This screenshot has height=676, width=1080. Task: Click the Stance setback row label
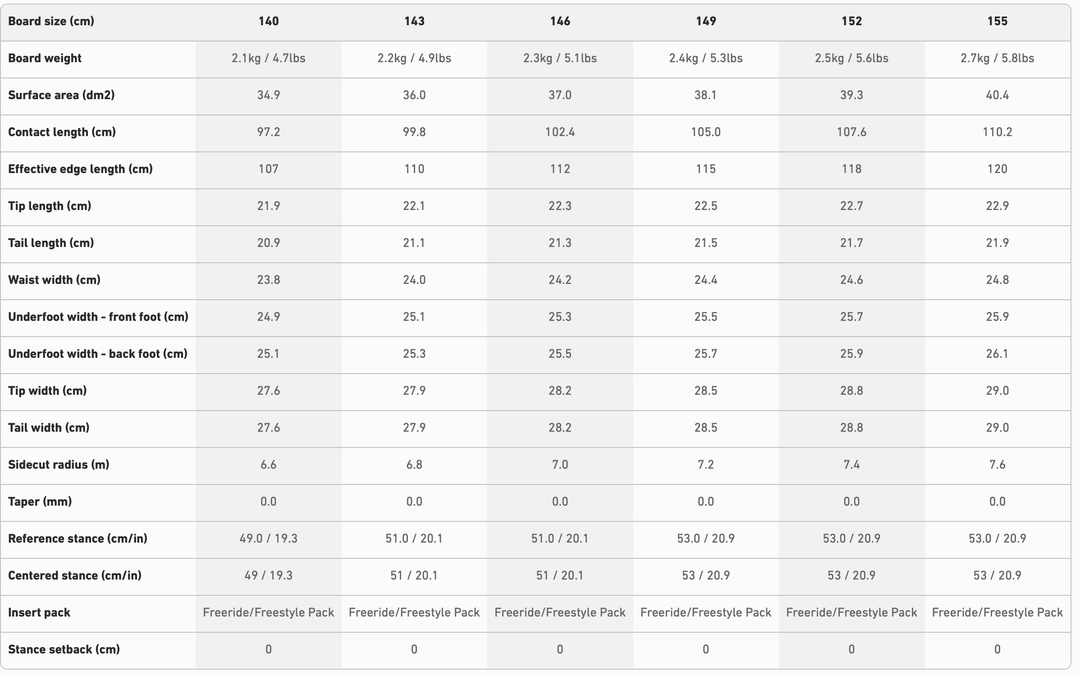(x=64, y=650)
